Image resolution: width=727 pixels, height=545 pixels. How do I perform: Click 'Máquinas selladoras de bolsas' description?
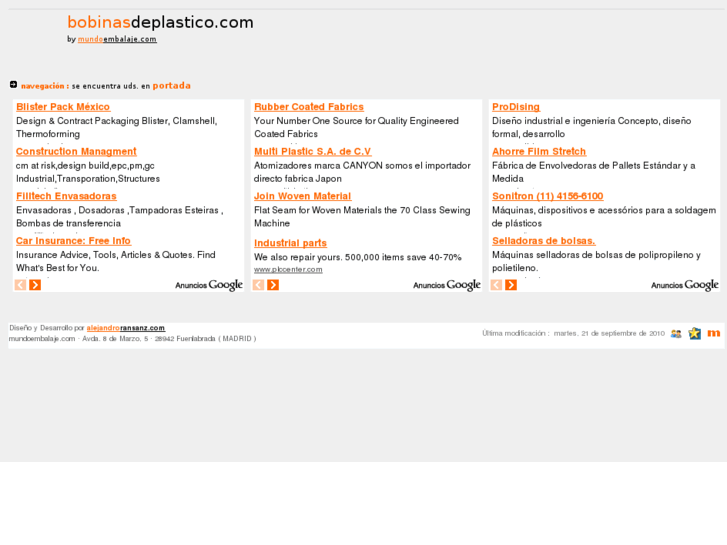[x=596, y=261]
